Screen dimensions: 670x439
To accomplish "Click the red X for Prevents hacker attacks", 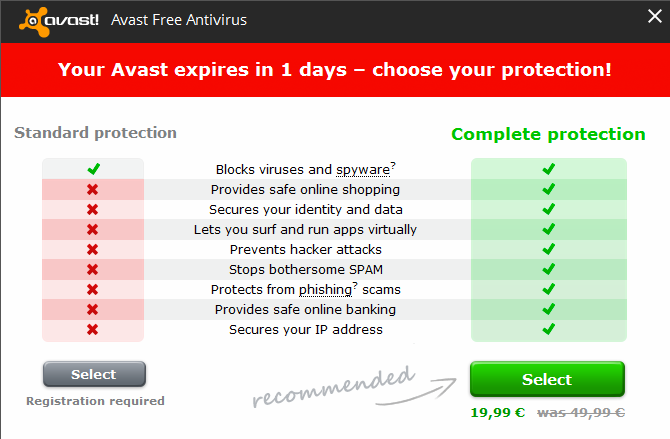I will (92, 249).
